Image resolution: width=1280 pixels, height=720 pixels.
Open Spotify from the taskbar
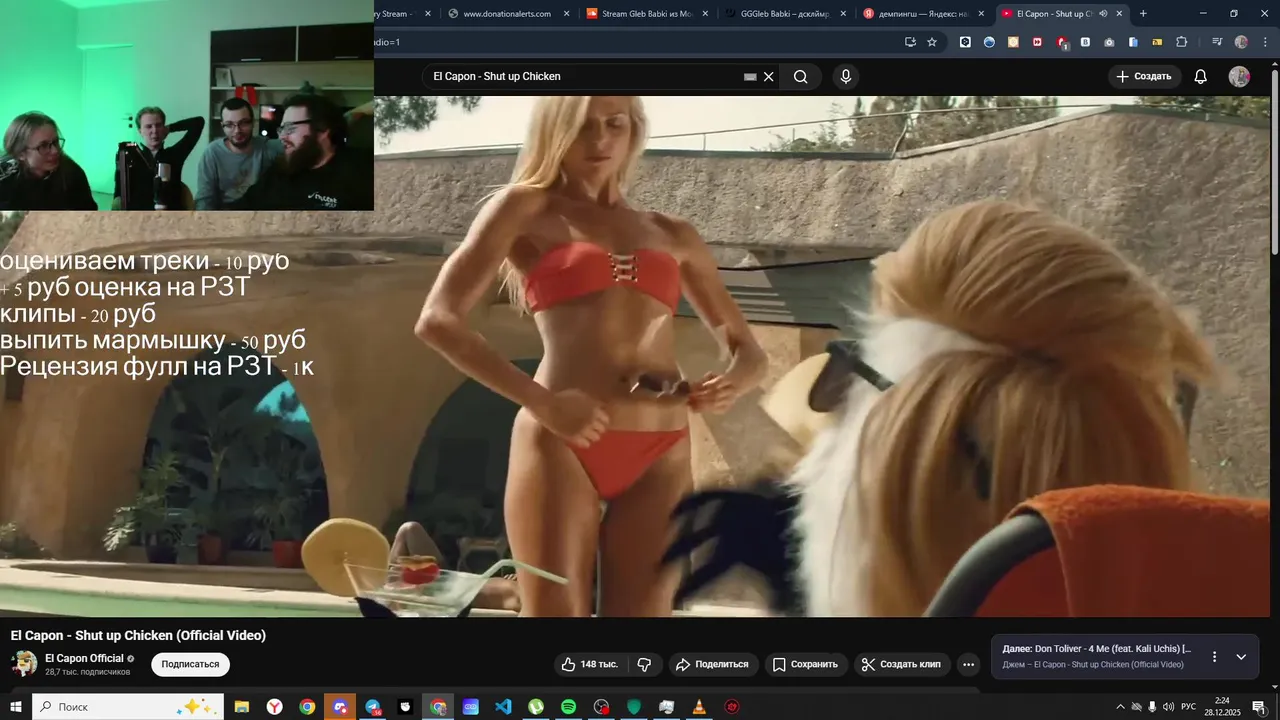coord(568,707)
